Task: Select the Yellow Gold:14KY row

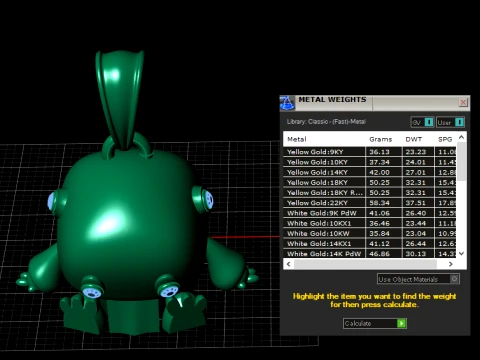Action: (370, 172)
